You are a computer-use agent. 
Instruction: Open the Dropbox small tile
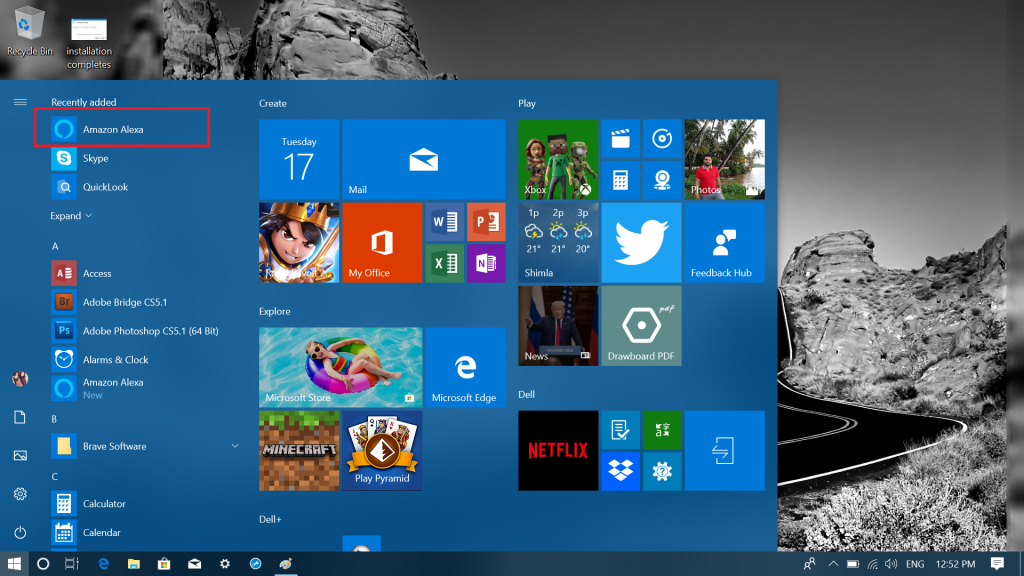coord(620,472)
